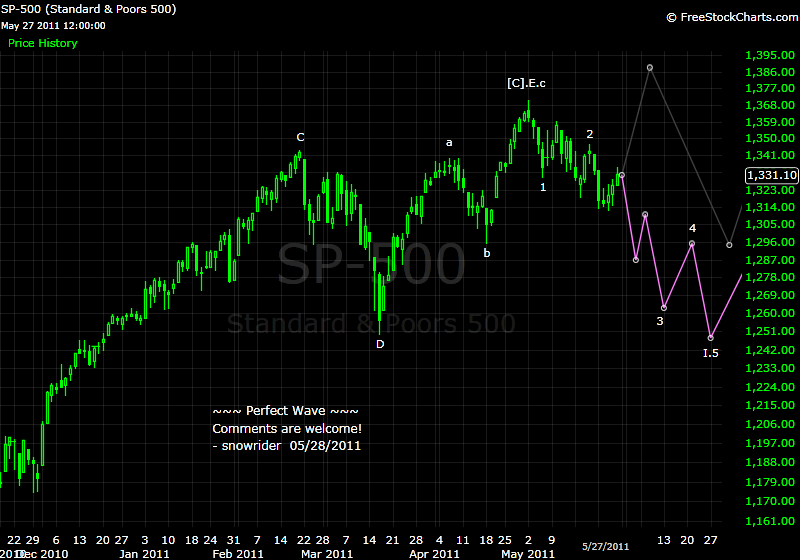Click the pink projection node above I.5 label

click(711, 338)
